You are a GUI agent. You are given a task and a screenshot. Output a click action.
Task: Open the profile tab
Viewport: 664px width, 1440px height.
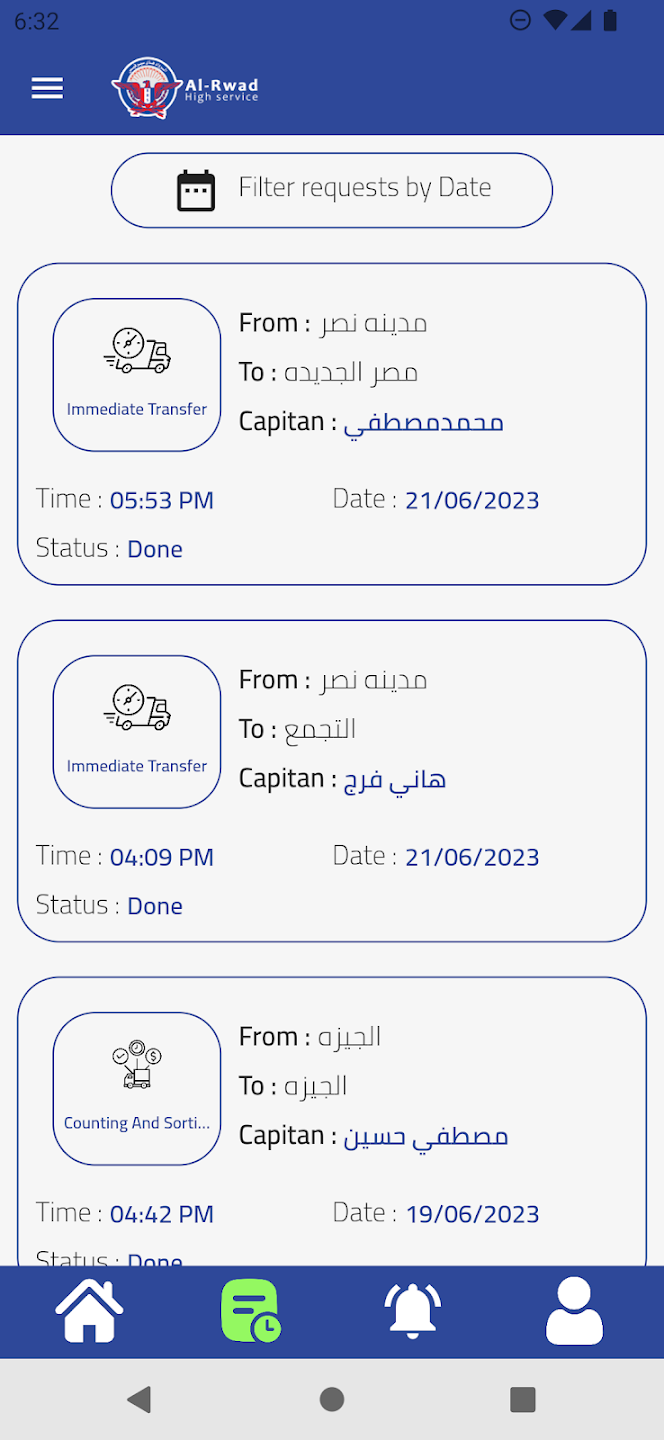click(x=574, y=1311)
